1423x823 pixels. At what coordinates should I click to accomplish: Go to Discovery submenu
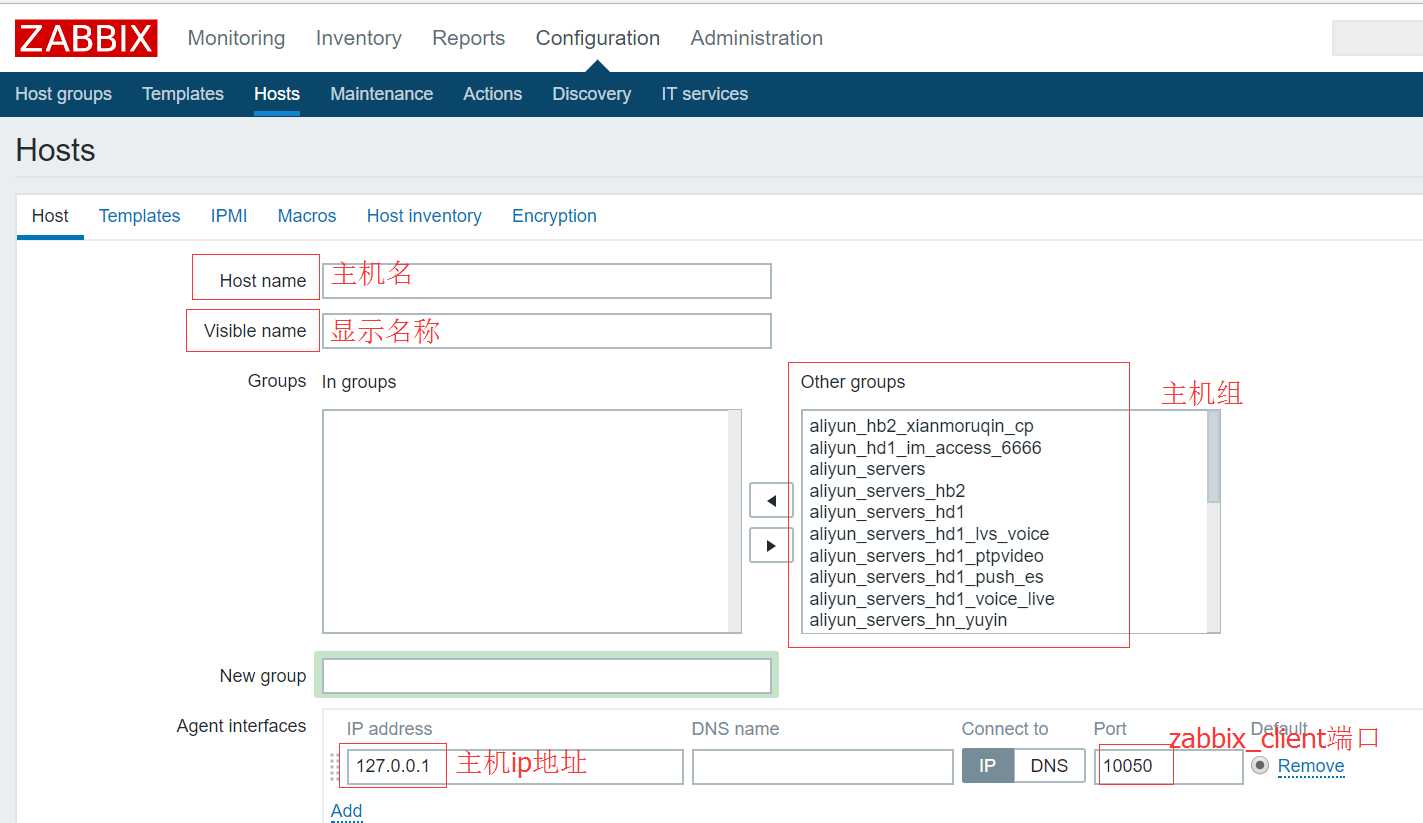pos(591,94)
